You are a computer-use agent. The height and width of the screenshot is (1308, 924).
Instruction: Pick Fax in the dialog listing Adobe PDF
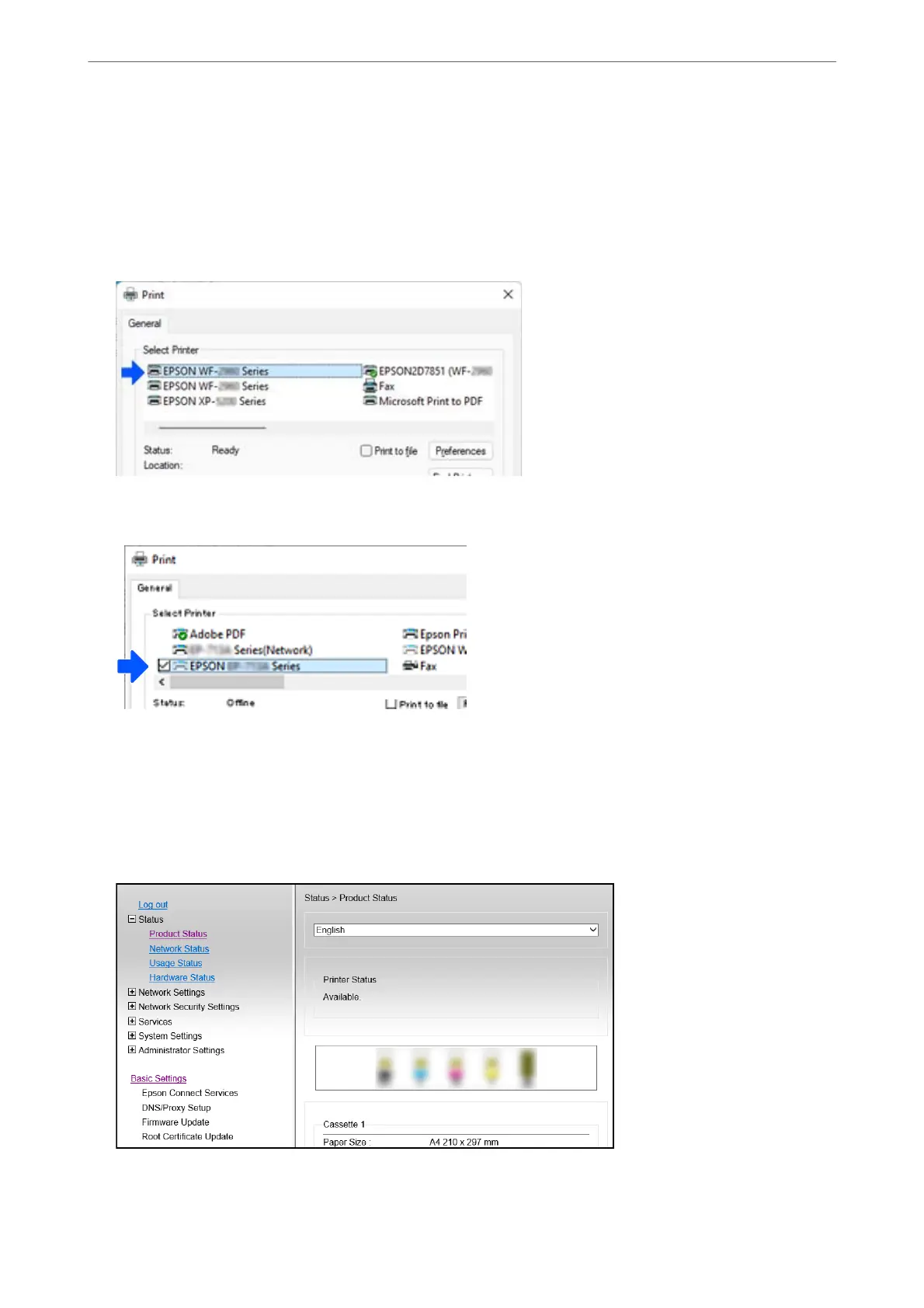(x=419, y=666)
